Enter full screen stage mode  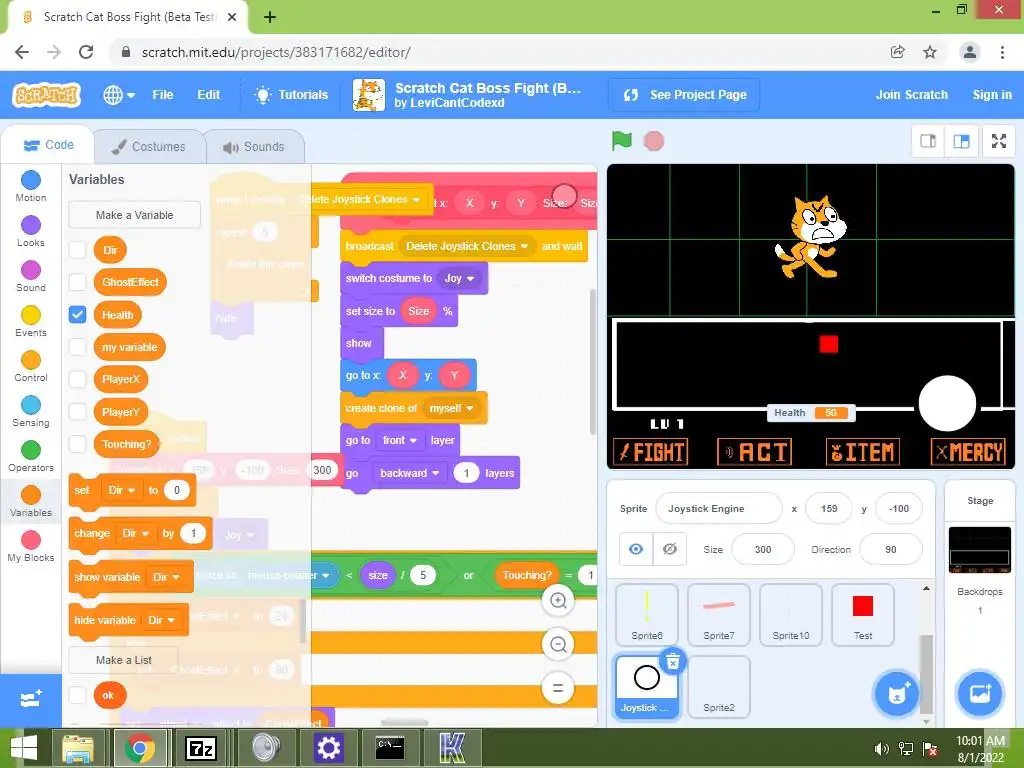point(999,141)
